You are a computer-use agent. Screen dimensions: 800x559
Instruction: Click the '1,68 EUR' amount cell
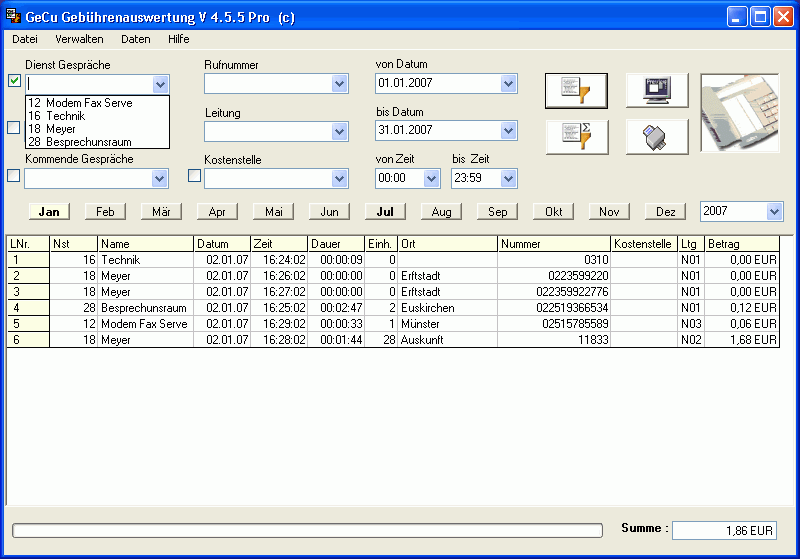(x=742, y=340)
